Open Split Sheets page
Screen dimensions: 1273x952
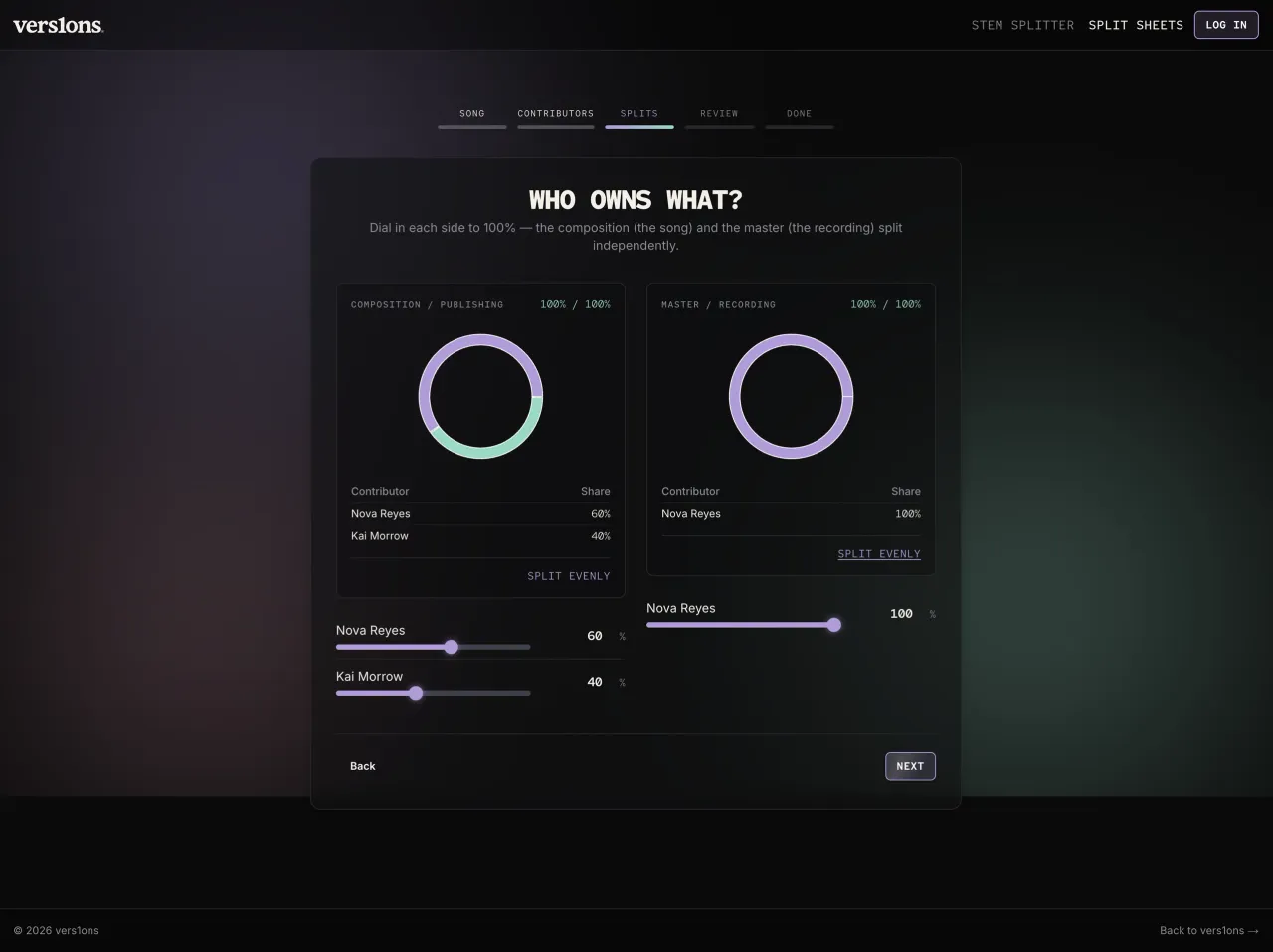[x=1136, y=25]
